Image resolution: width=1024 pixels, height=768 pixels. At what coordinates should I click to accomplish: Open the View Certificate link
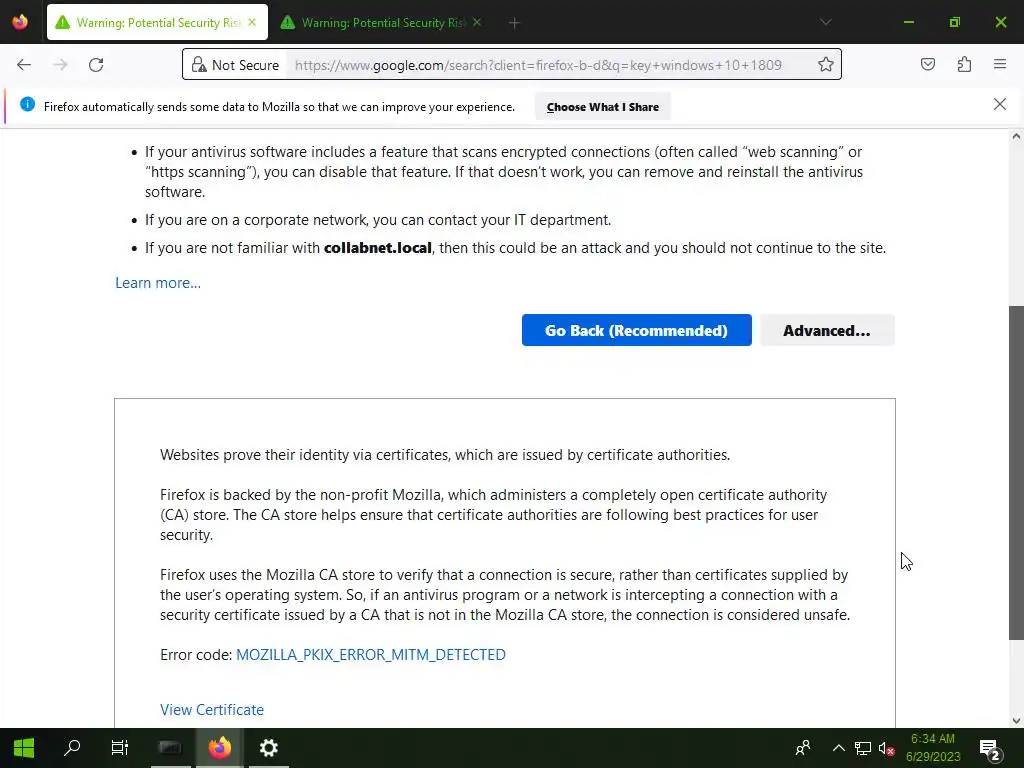212,710
